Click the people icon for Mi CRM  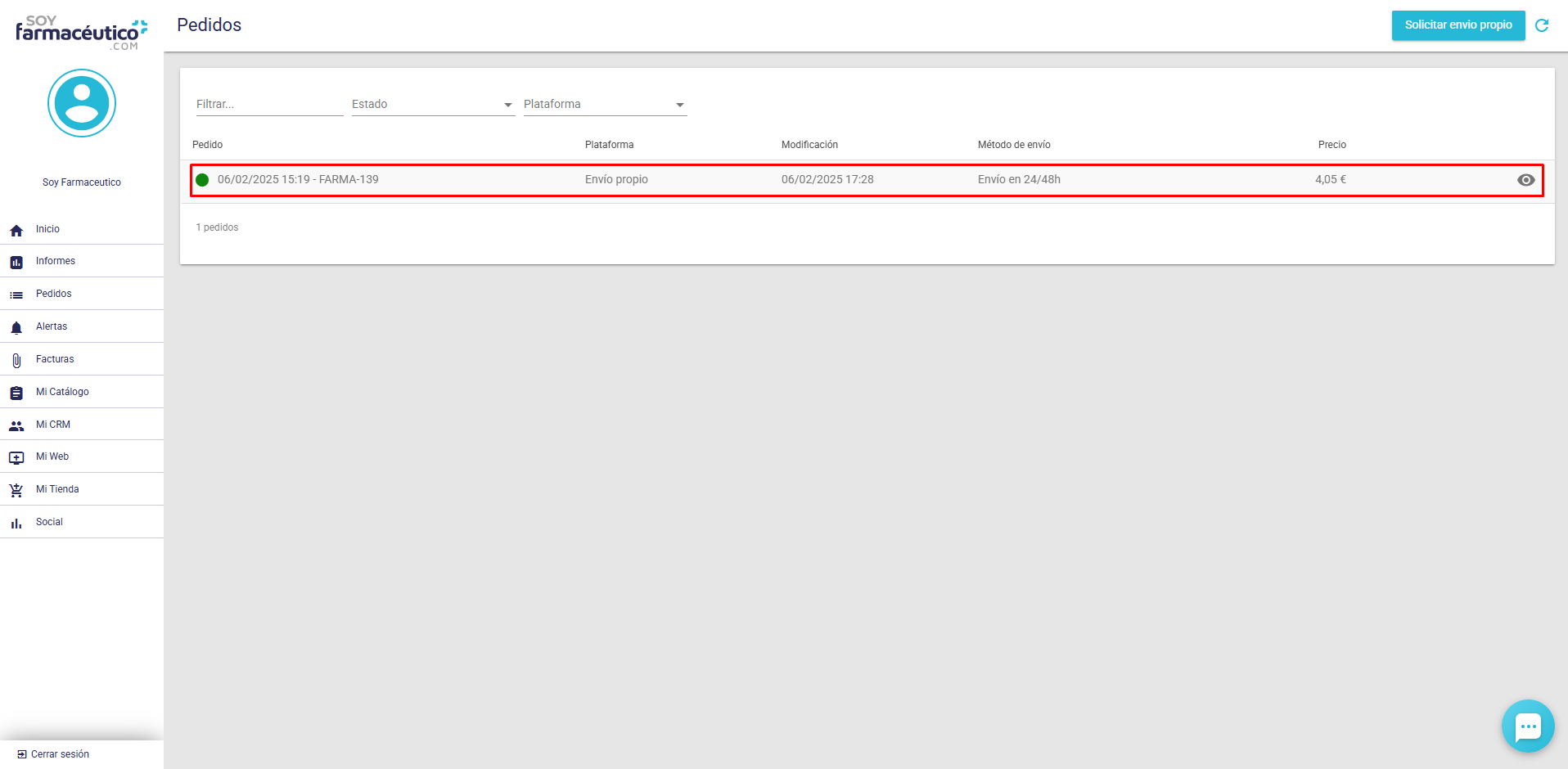[x=16, y=425]
